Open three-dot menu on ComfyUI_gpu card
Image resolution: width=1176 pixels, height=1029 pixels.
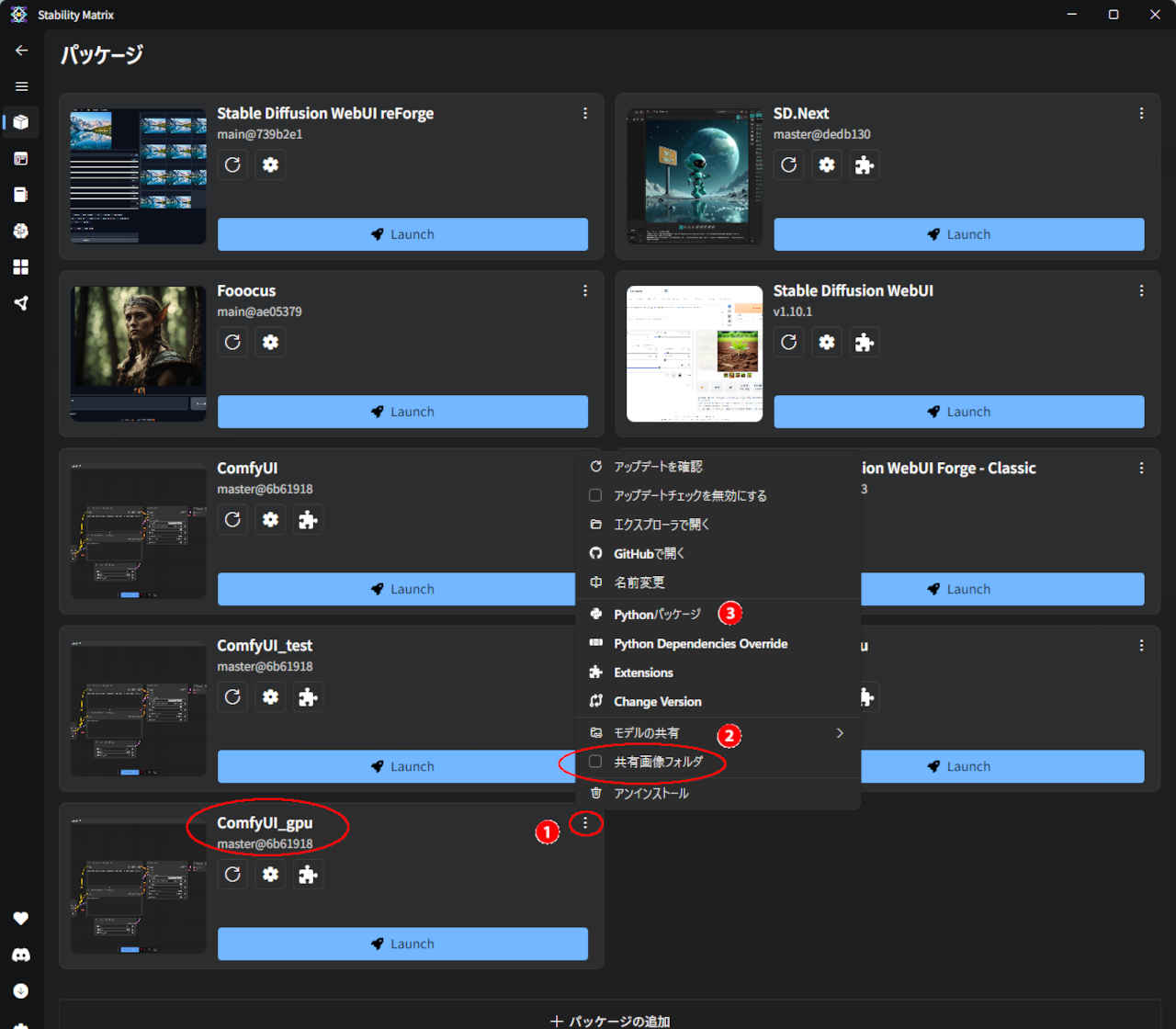(x=585, y=823)
